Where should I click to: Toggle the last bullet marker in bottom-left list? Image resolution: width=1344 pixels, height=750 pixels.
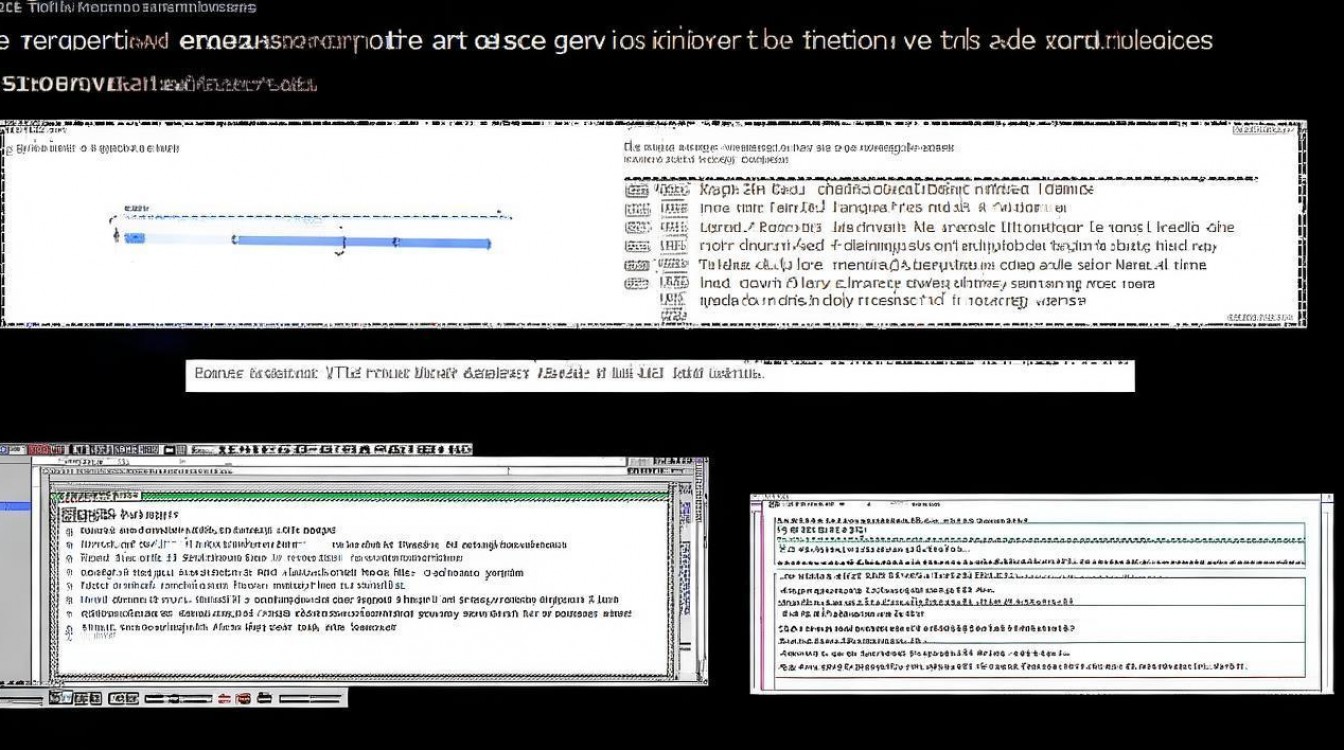tap(69, 628)
